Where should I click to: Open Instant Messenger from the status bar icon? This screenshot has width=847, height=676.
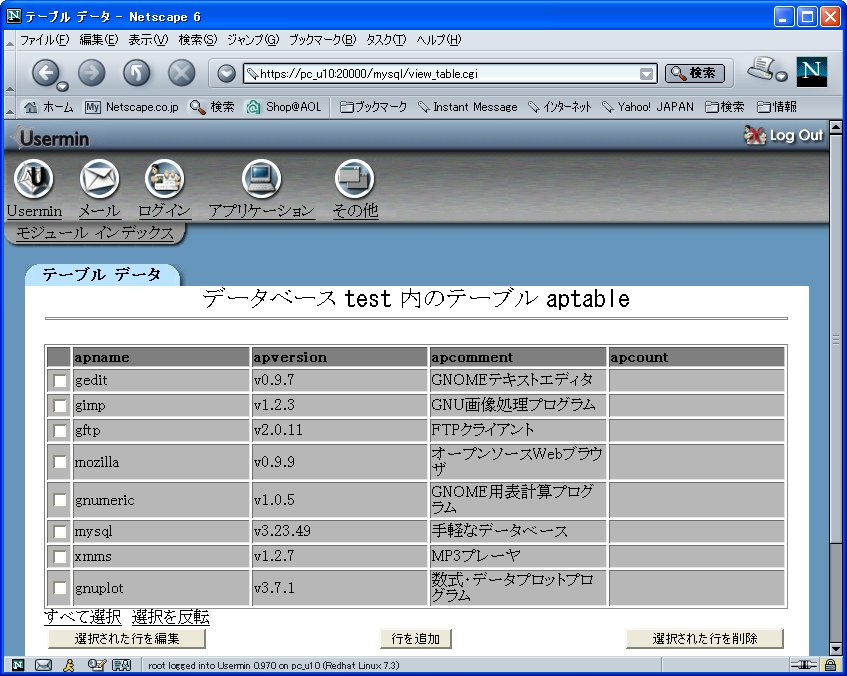click(69, 665)
